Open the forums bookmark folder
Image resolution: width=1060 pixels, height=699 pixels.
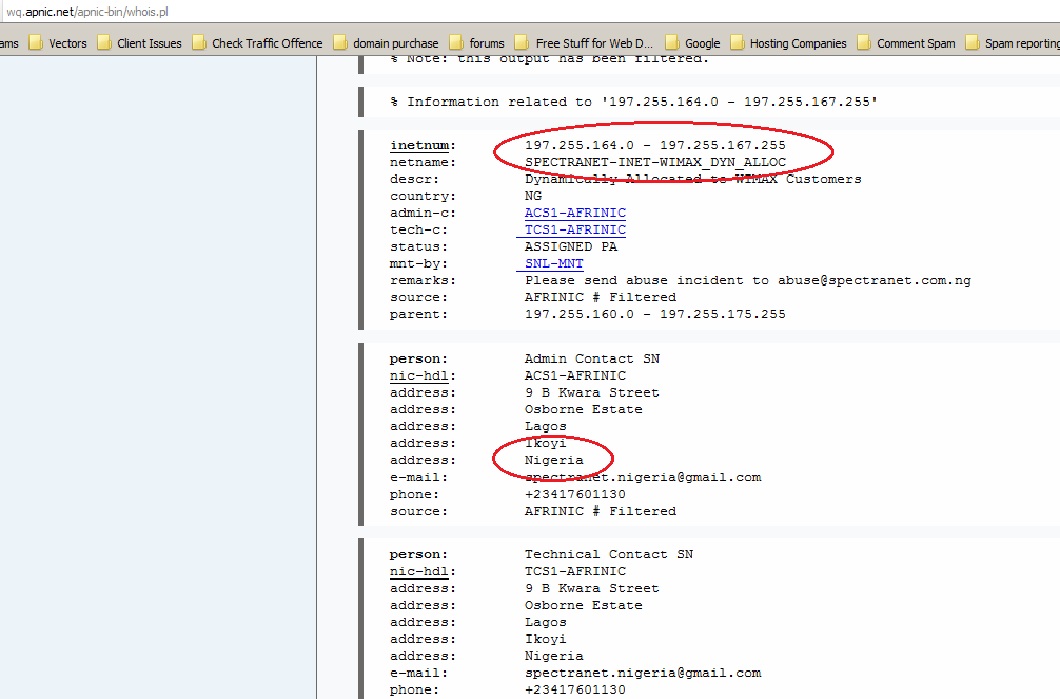click(x=477, y=43)
